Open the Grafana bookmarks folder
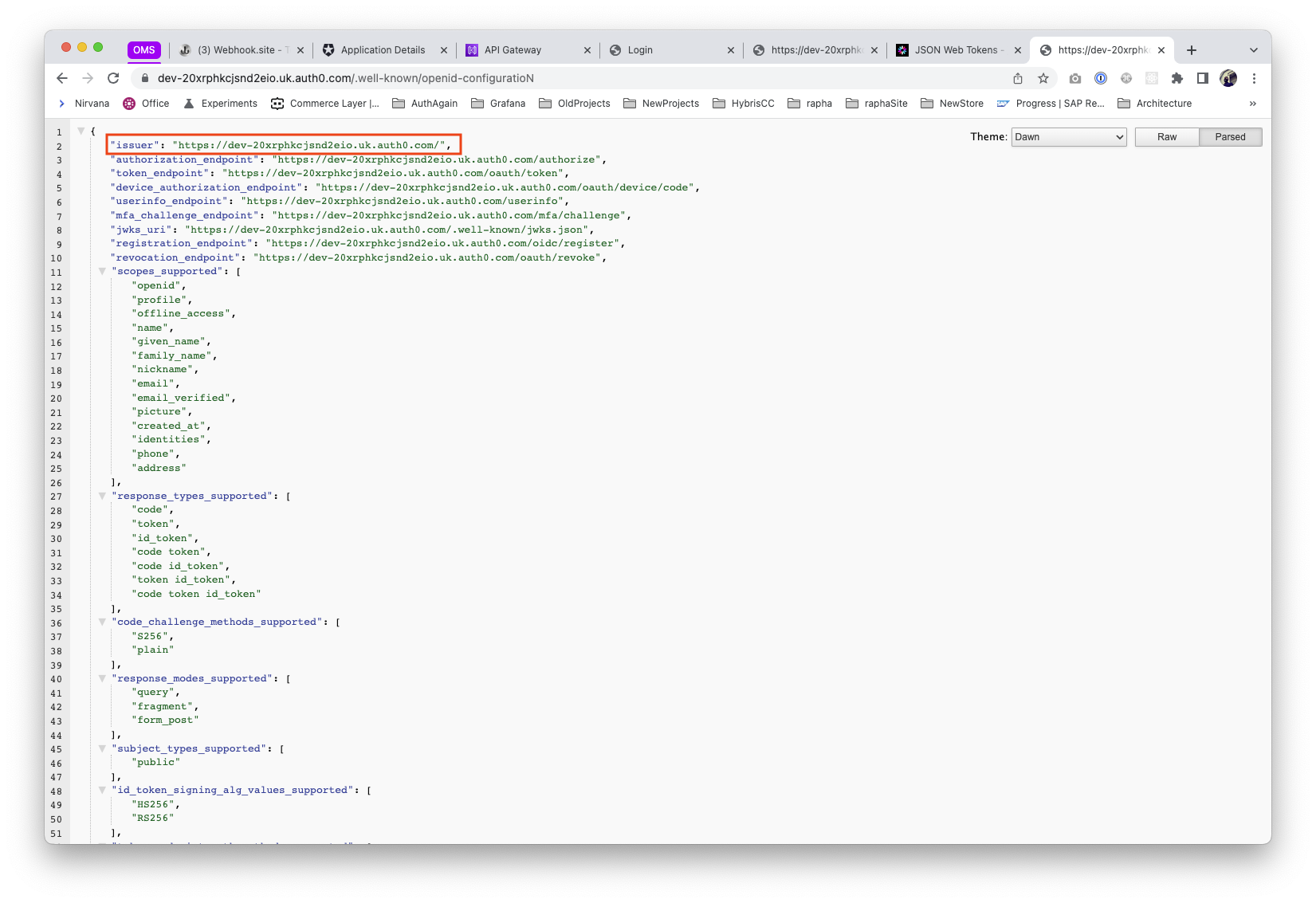The height and width of the screenshot is (903, 1316). 498,104
